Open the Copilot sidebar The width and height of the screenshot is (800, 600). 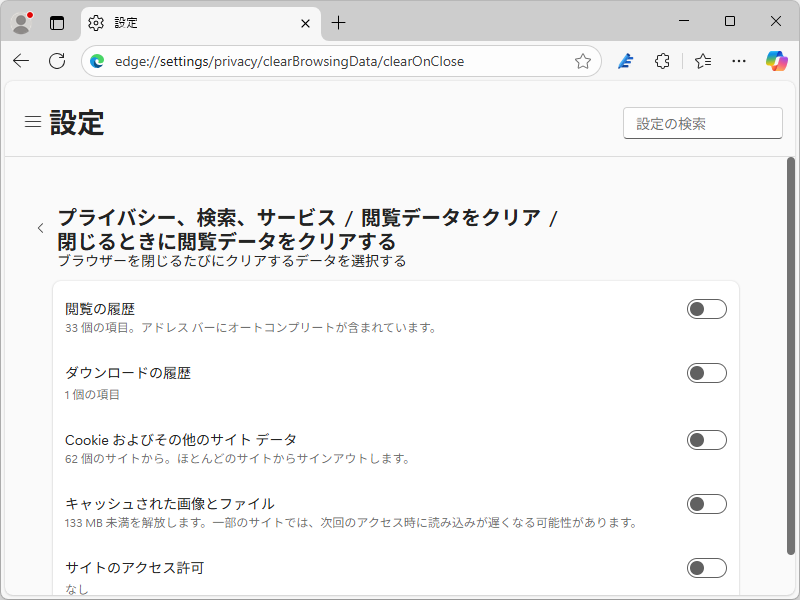pyautogui.click(x=777, y=61)
